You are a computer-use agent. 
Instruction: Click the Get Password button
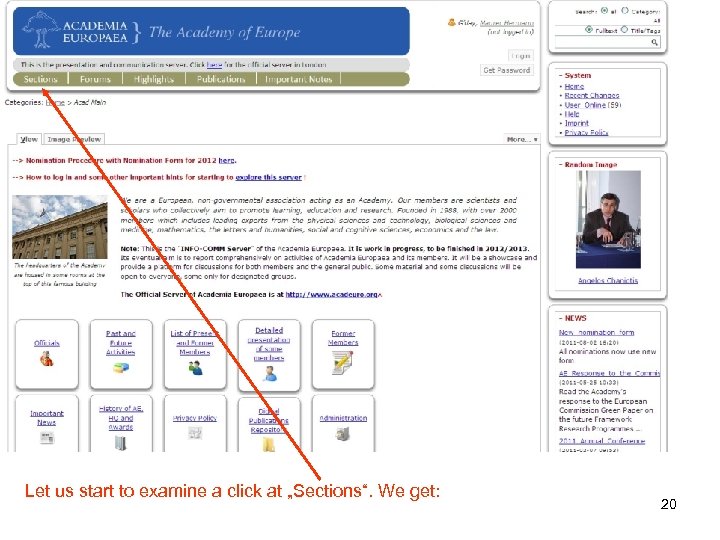coord(506,70)
